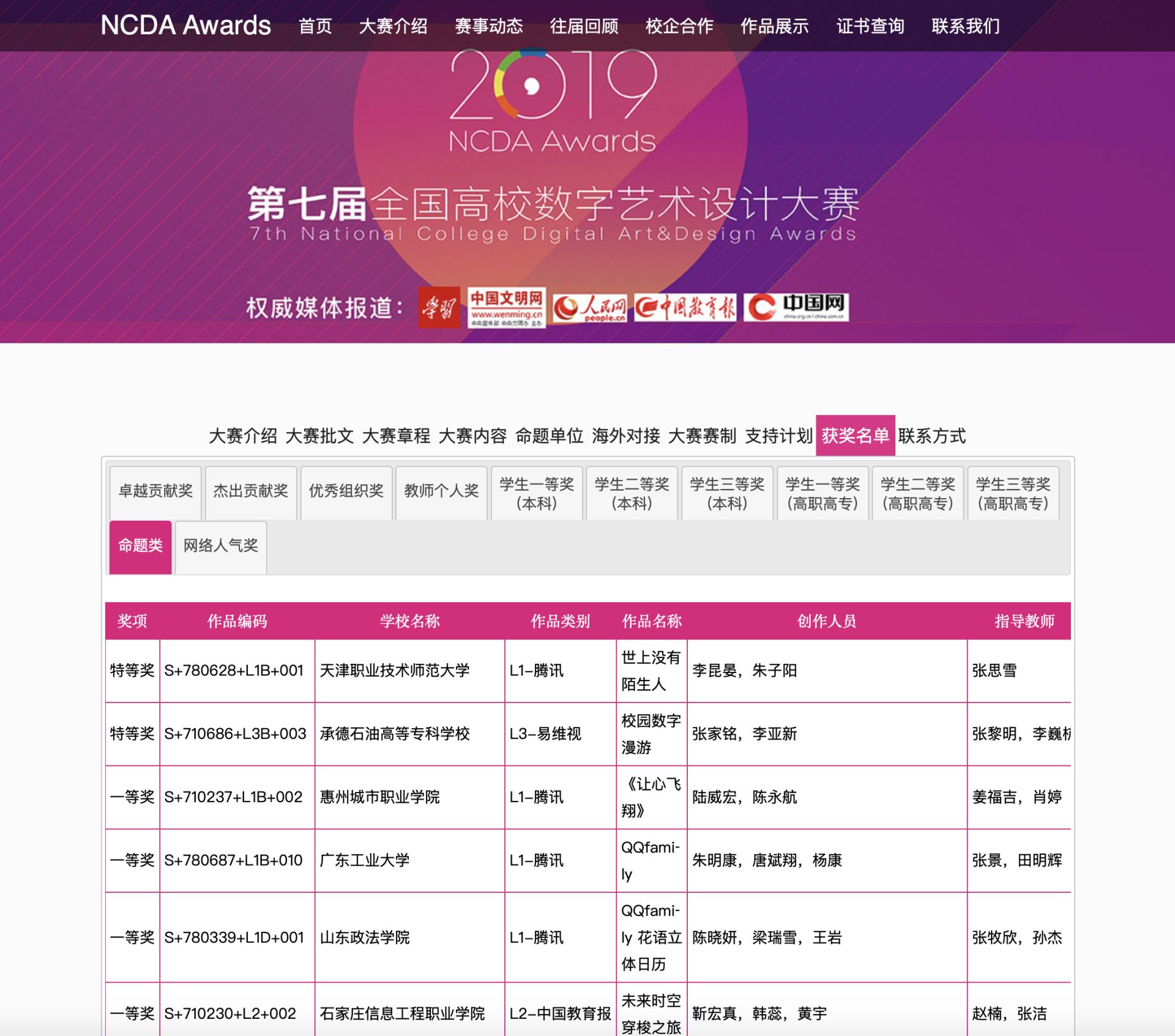Open the 证书查询 navigation item
The height and width of the screenshot is (1036, 1175).
pyautogui.click(x=870, y=26)
